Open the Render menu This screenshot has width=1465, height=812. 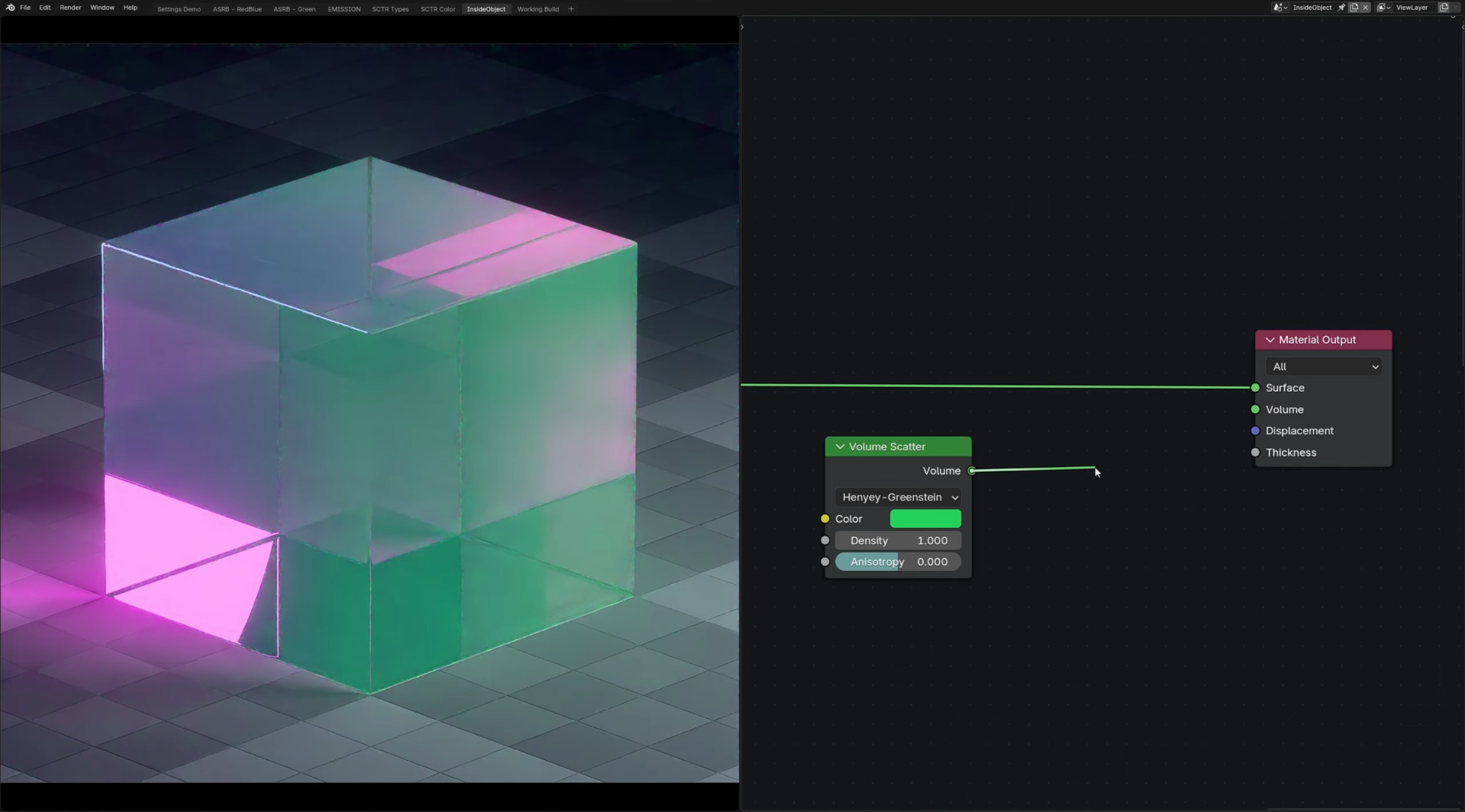pos(70,8)
